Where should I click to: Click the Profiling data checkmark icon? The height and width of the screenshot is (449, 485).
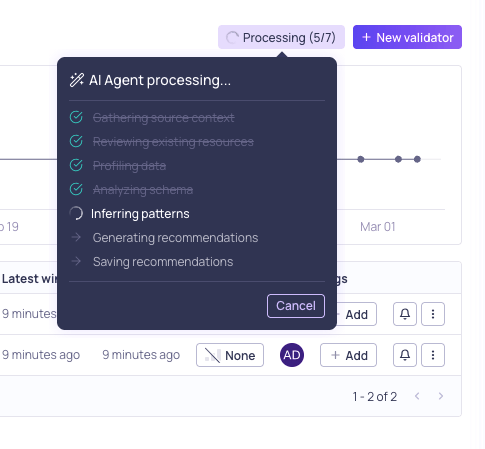point(76,165)
